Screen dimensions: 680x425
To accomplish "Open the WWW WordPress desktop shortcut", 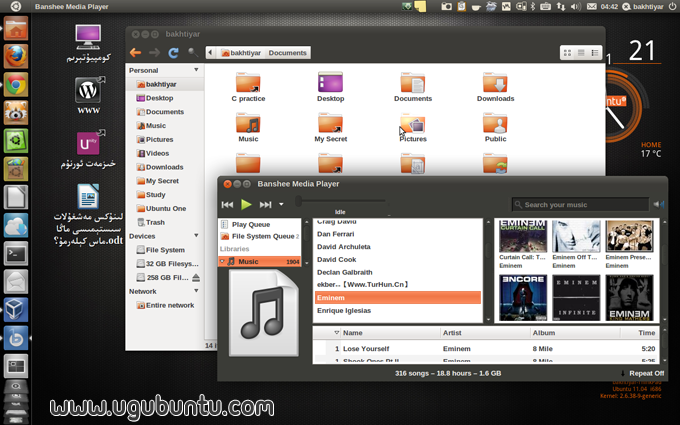I will 88,96.
